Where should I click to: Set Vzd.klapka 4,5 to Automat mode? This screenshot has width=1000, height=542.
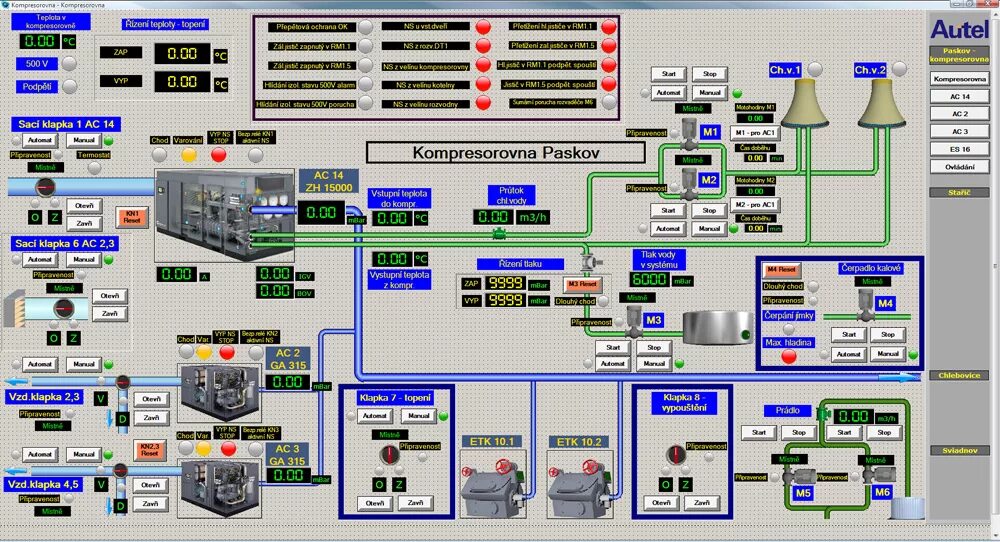(40, 454)
